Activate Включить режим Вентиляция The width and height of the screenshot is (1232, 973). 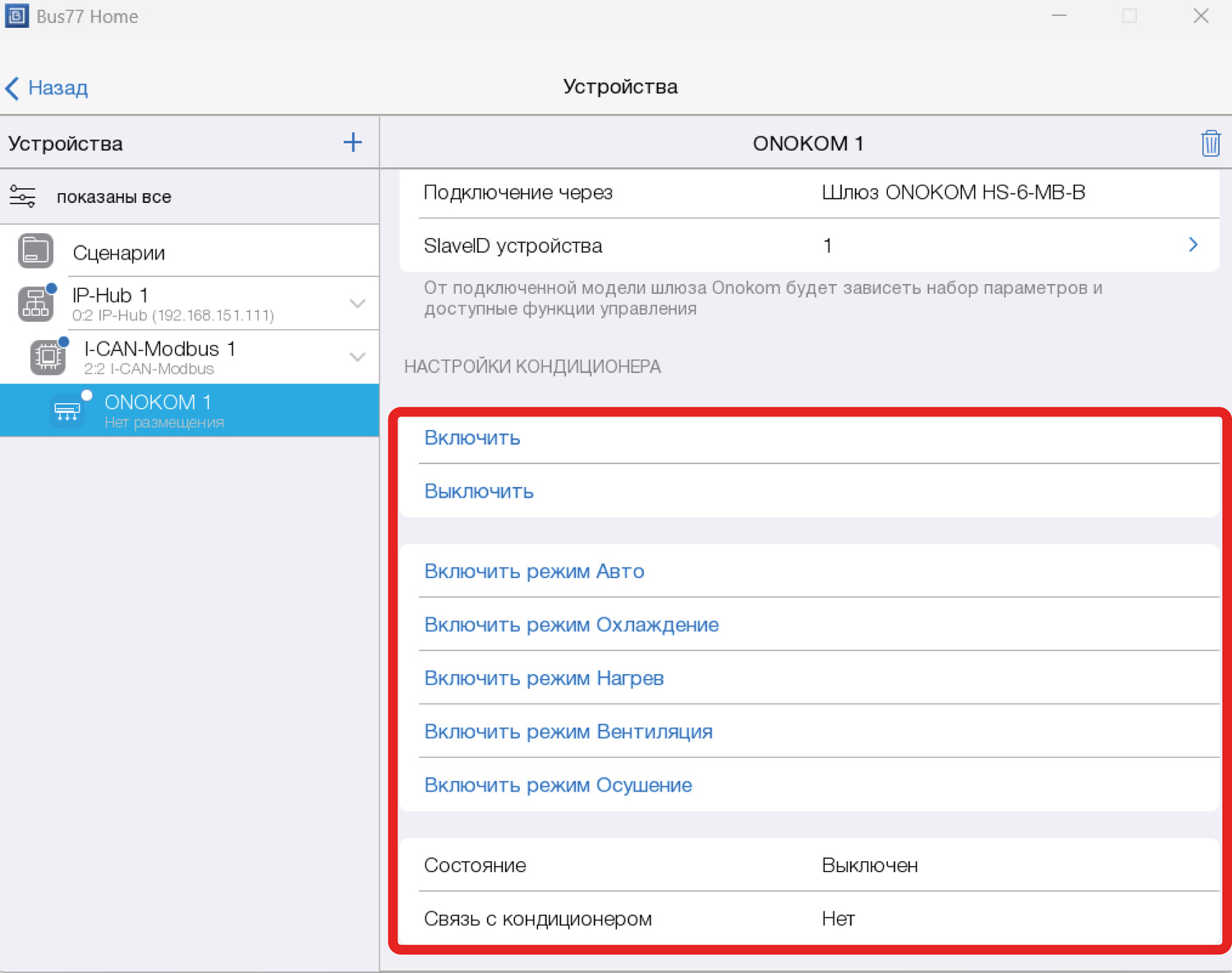click(568, 732)
